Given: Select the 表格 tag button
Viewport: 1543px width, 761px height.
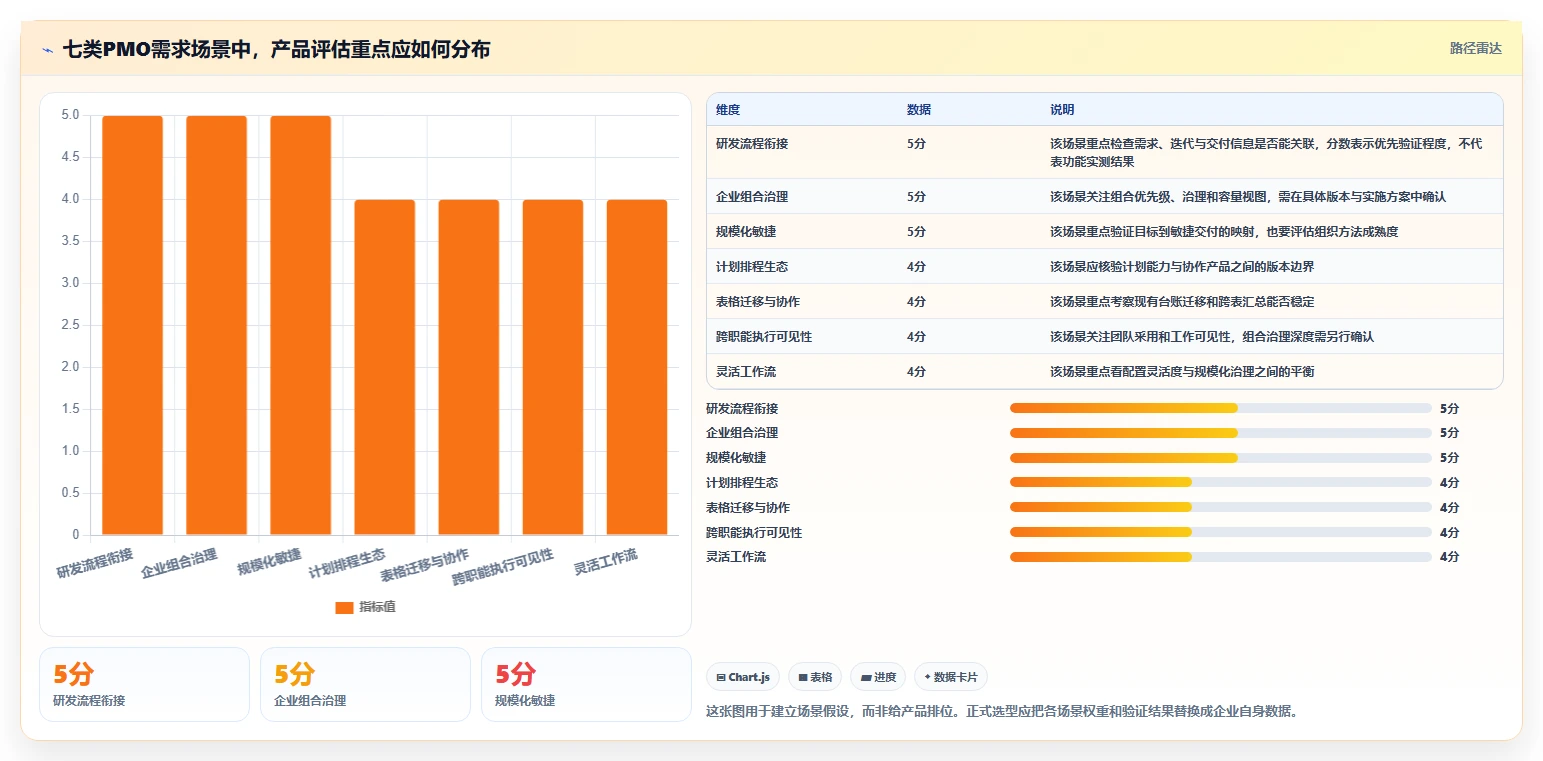Looking at the screenshot, I should [x=815, y=677].
